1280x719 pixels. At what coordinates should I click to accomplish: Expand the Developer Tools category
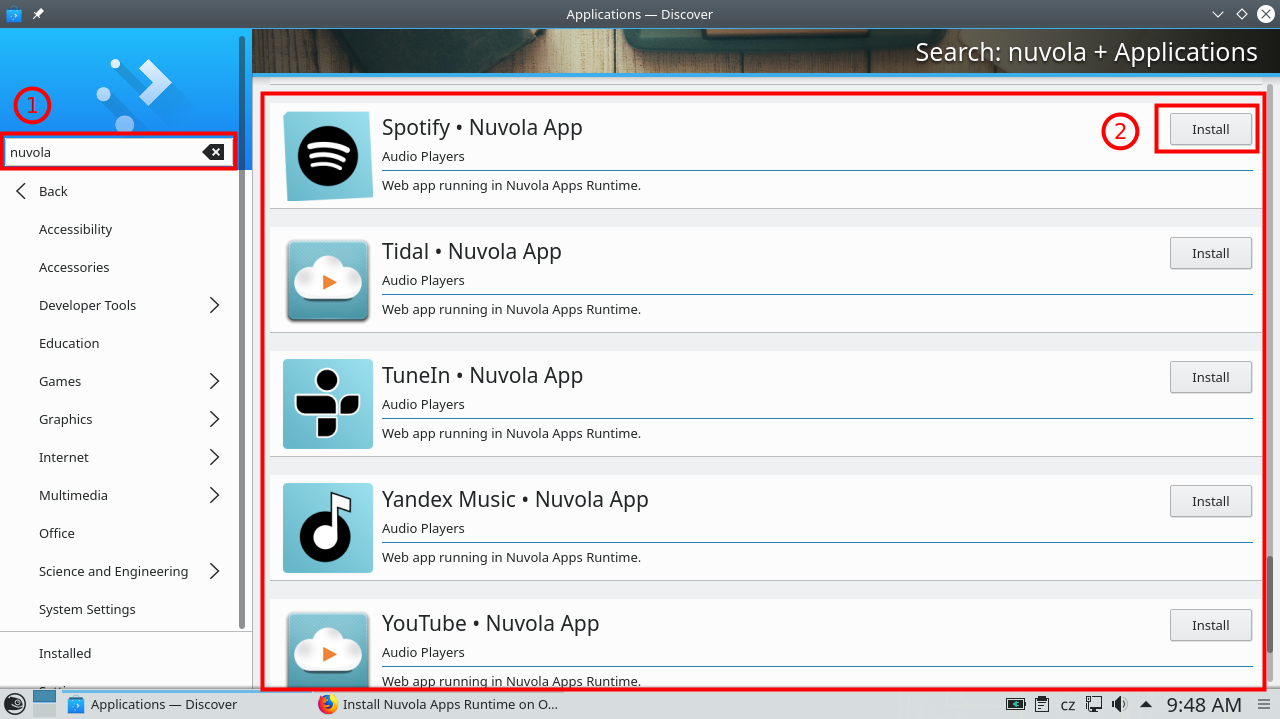coord(214,305)
